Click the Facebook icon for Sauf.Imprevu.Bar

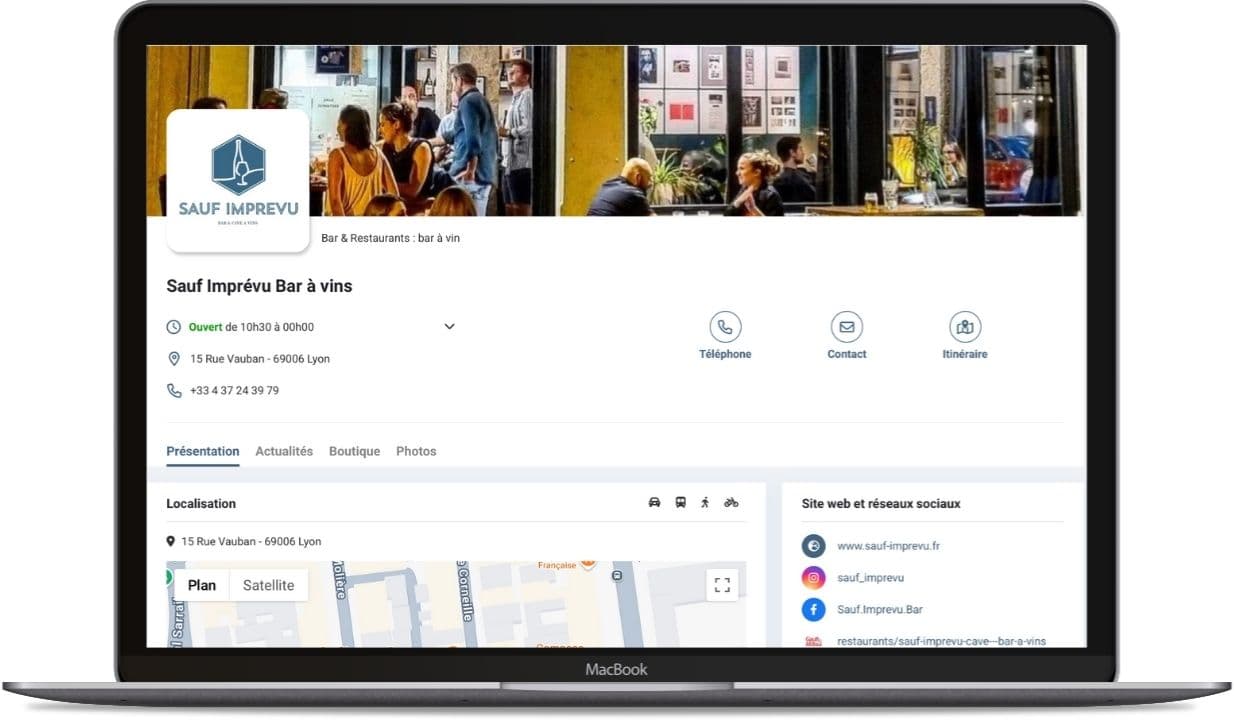pos(813,609)
